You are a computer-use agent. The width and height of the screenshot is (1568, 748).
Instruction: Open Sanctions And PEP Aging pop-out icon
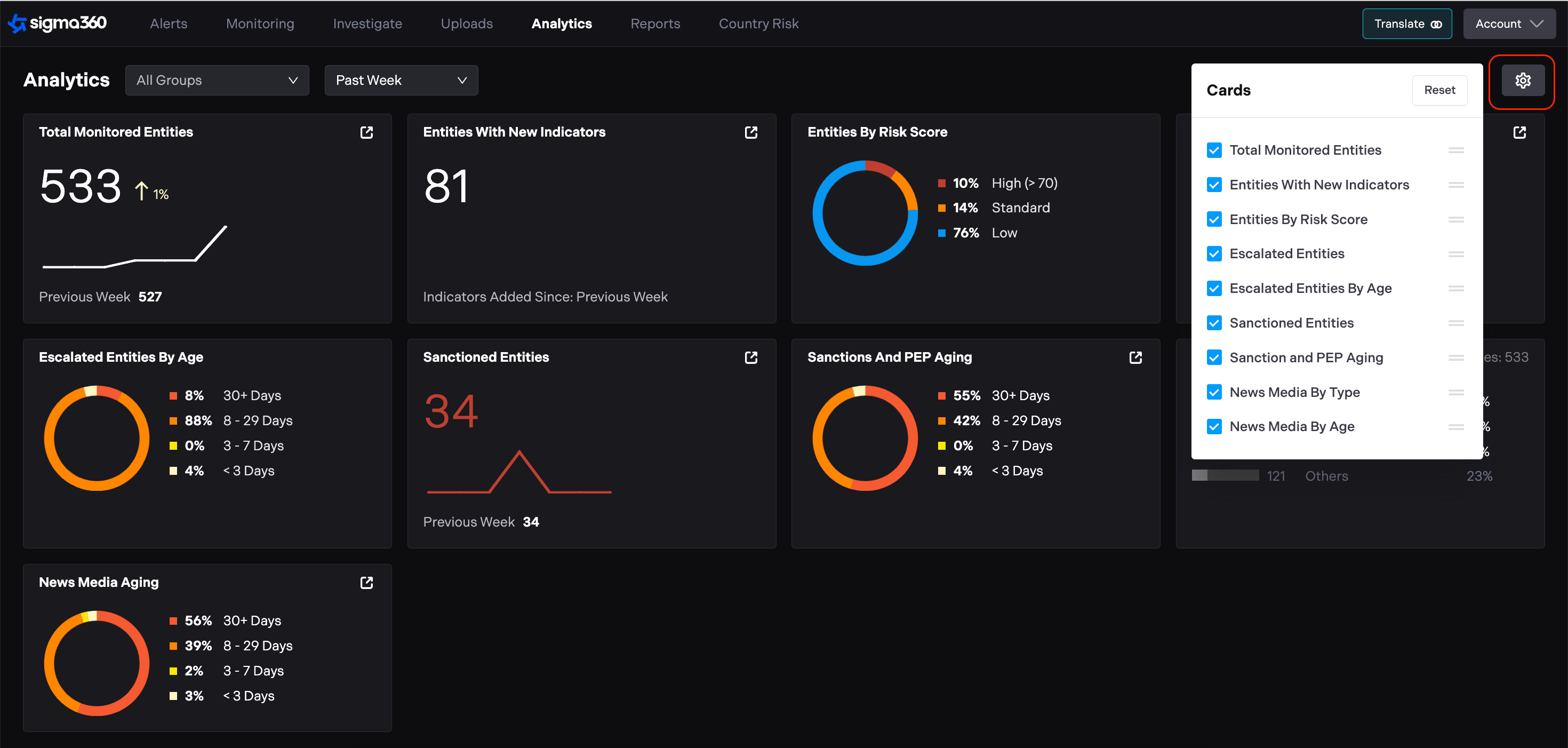coord(1135,357)
